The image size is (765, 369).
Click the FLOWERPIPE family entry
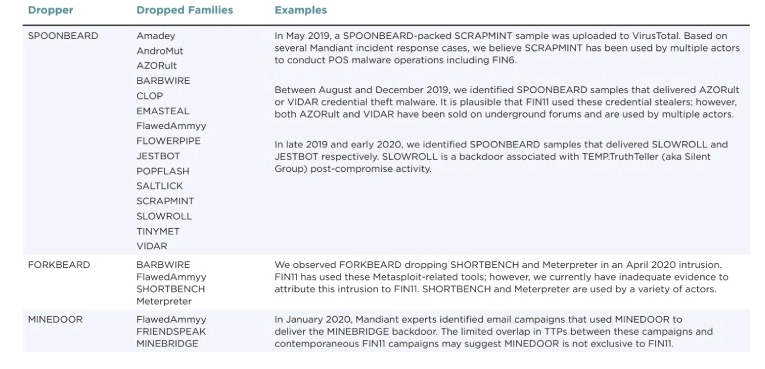point(168,141)
